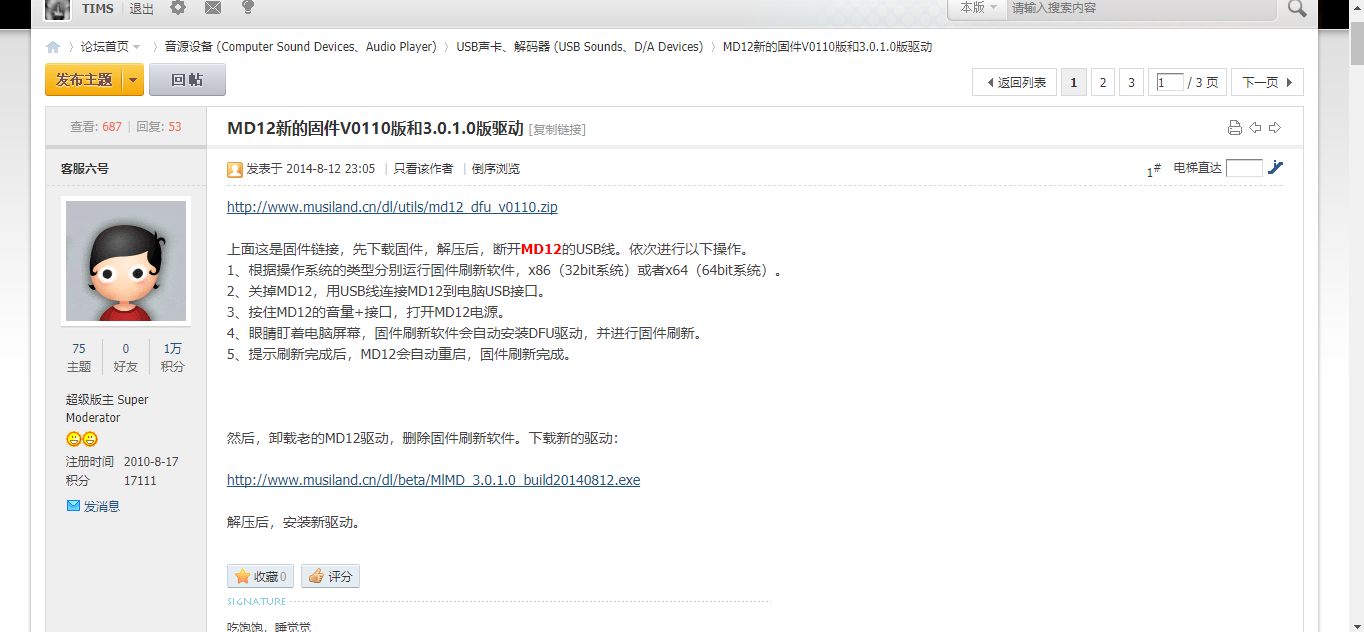Go to previous thread via left arrow icon
This screenshot has height=632, width=1364.
click(1256, 127)
